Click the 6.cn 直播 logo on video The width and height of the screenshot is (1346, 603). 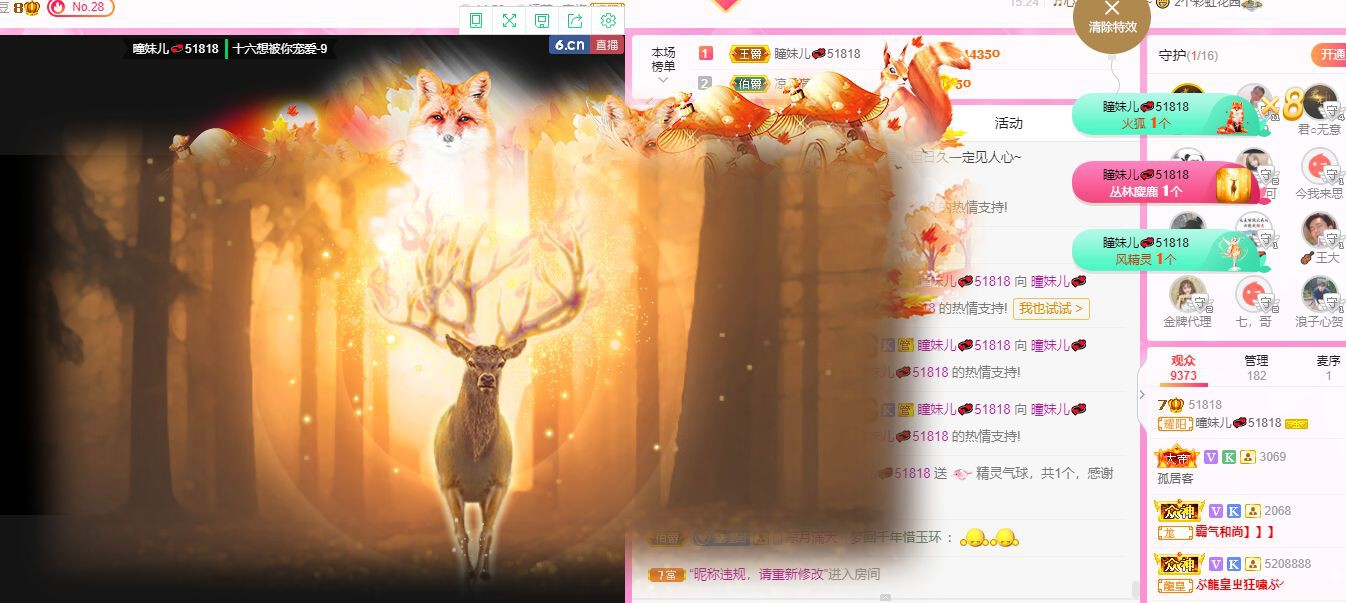pyautogui.click(x=586, y=44)
